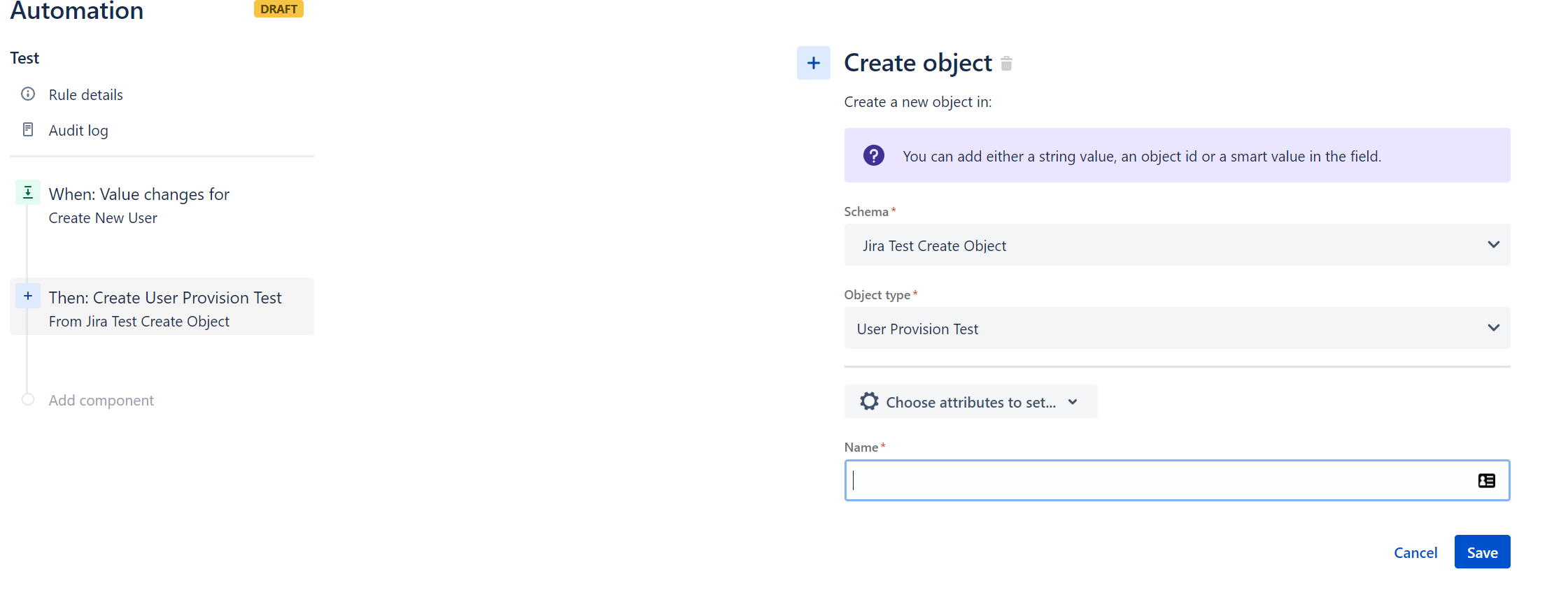Image resolution: width=1568 pixels, height=602 pixels.
Task: Click the Object type field label
Action: tap(877, 295)
